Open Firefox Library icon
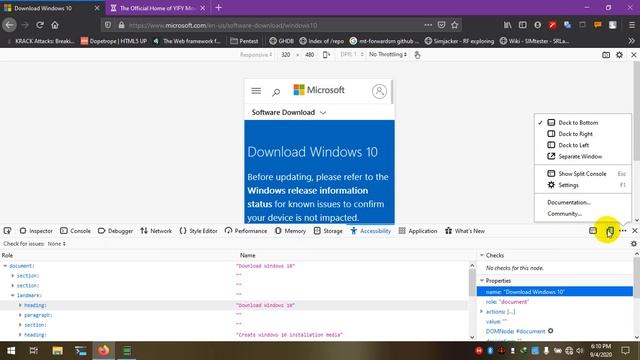The height and width of the screenshot is (360, 640). [507, 25]
